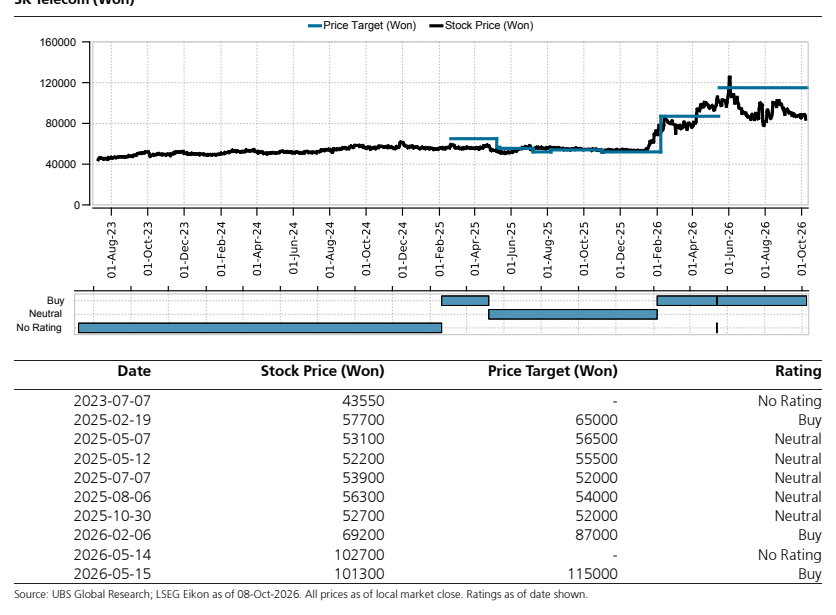Click the long No Rating bar in rating chart
Screen dimensions: 836x615
[260, 328]
